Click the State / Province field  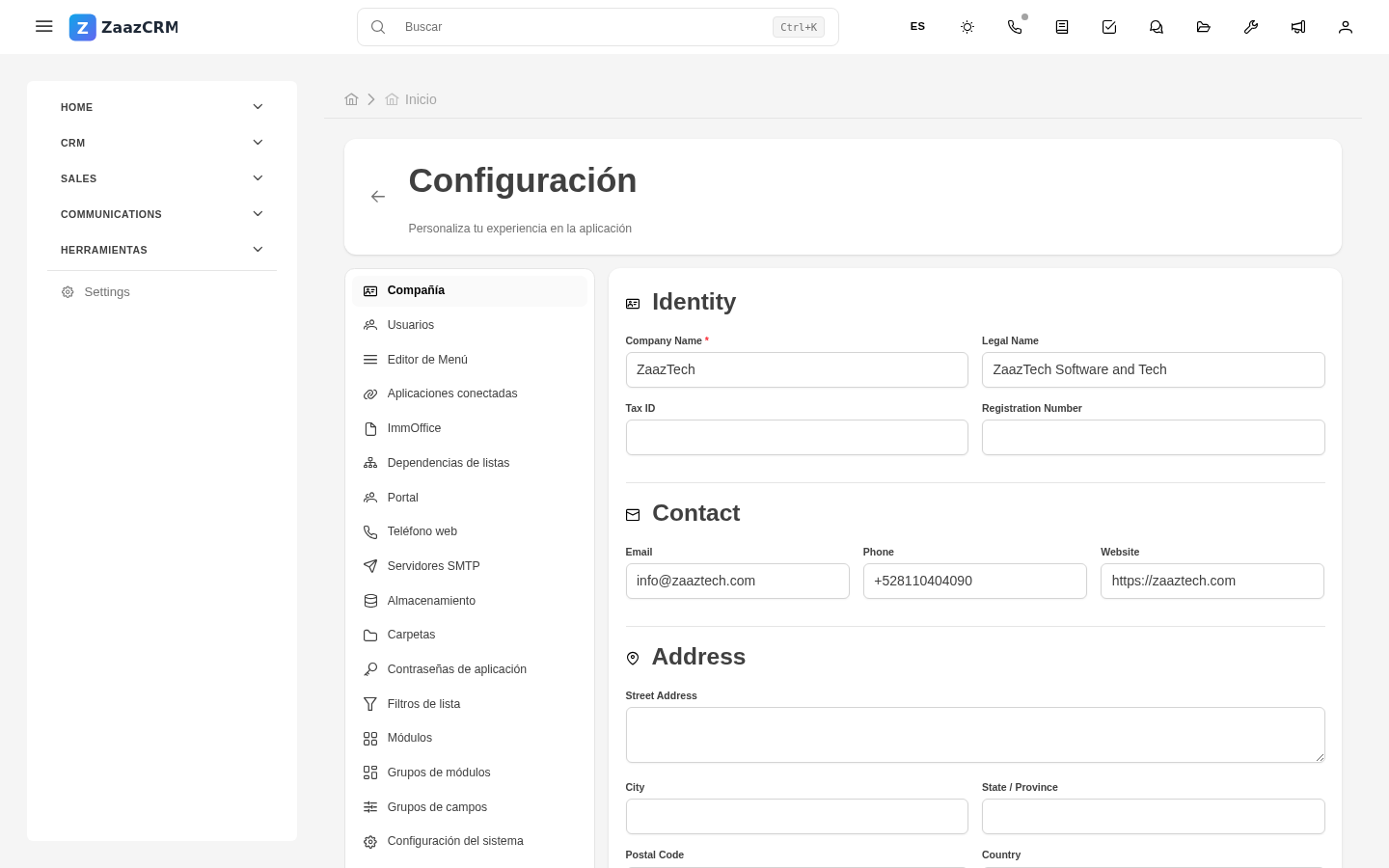point(1154,817)
